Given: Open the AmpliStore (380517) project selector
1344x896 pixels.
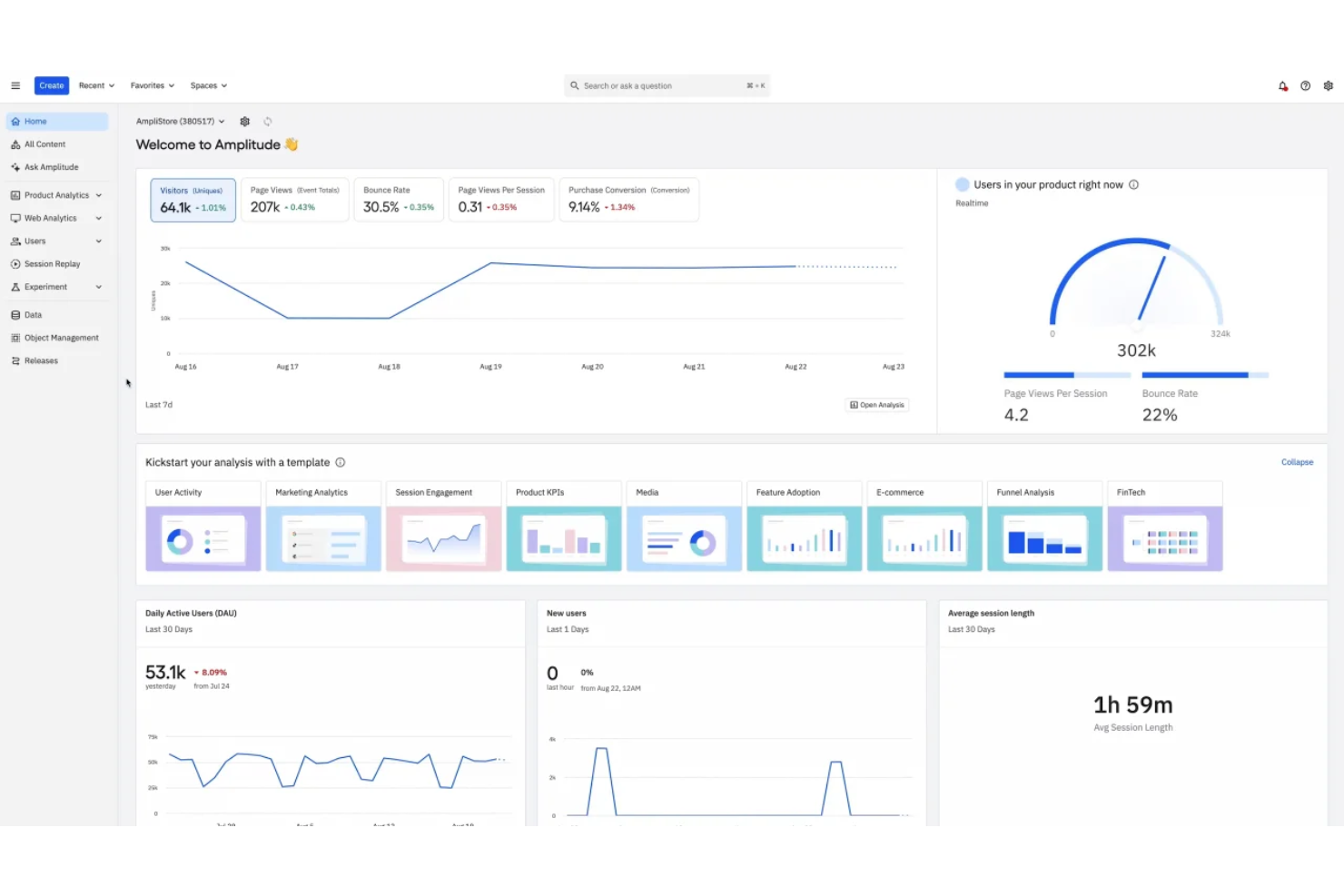Looking at the screenshot, I should click(180, 121).
